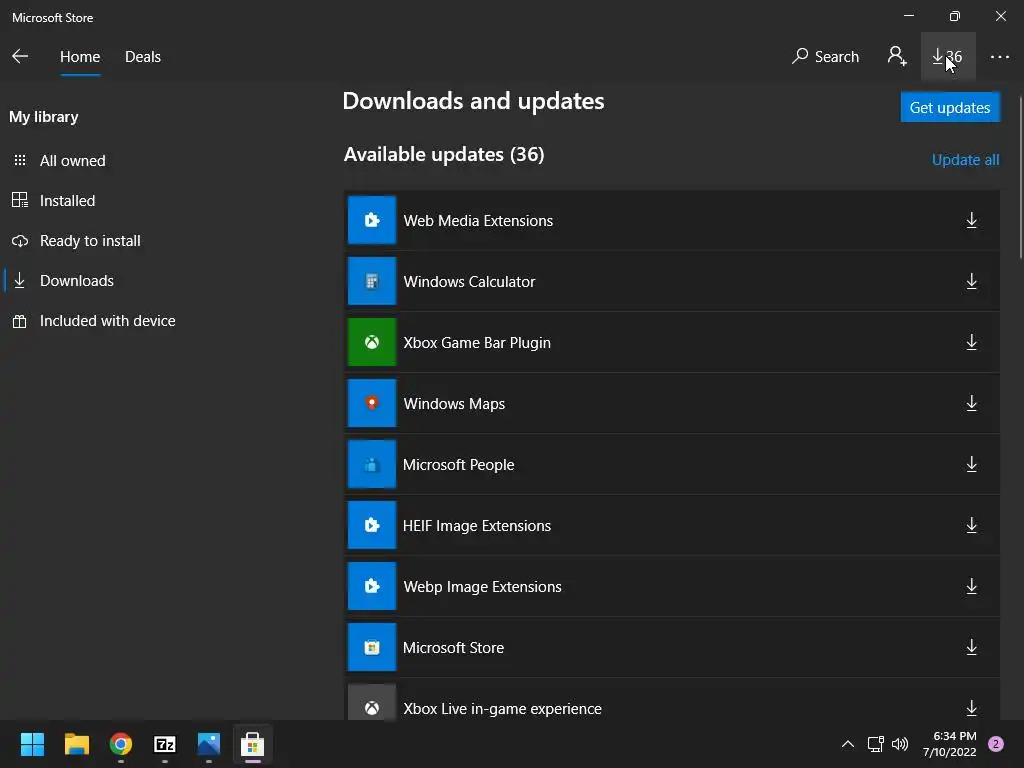Open the Xbox Game Bar Plugin entry
Screen dimensions: 1024x768
[672, 342]
